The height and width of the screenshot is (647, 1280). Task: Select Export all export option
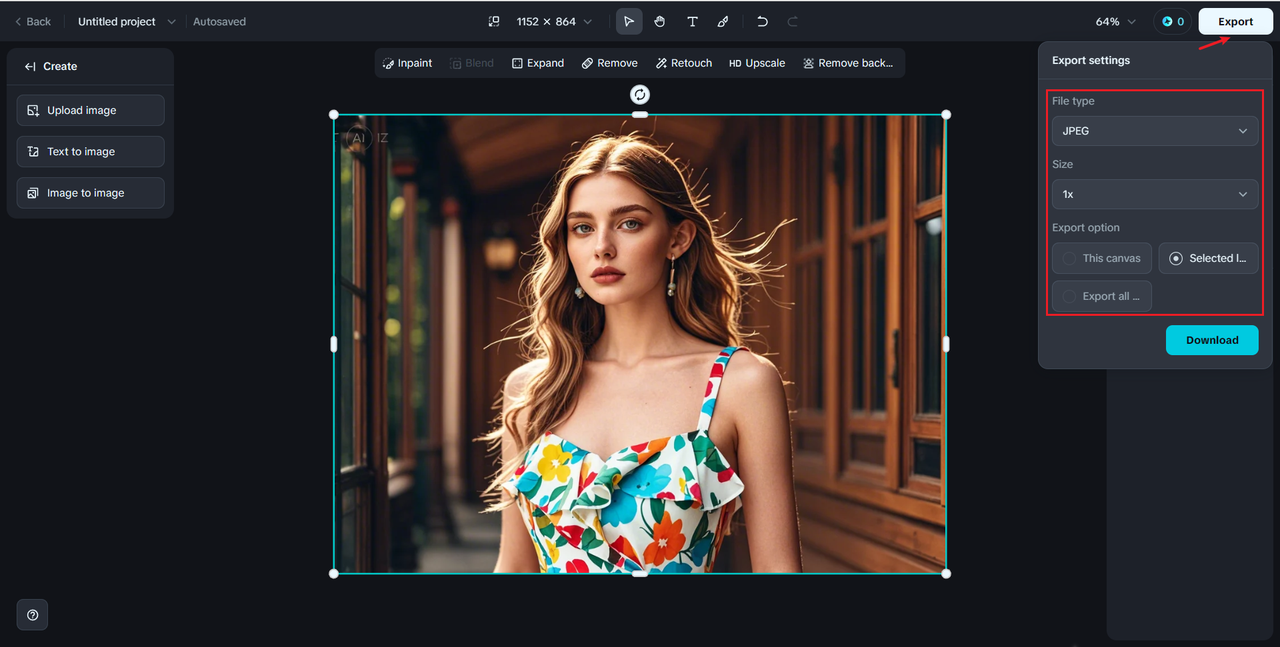(x=1102, y=296)
